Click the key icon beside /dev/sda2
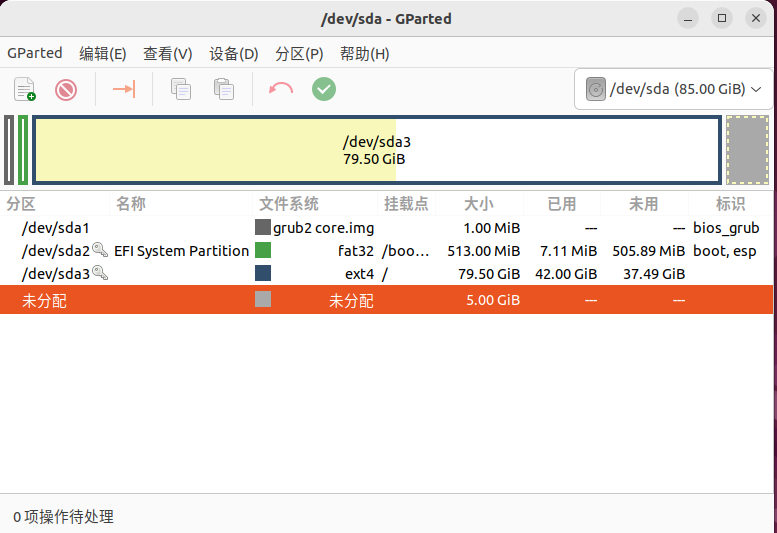 100,250
